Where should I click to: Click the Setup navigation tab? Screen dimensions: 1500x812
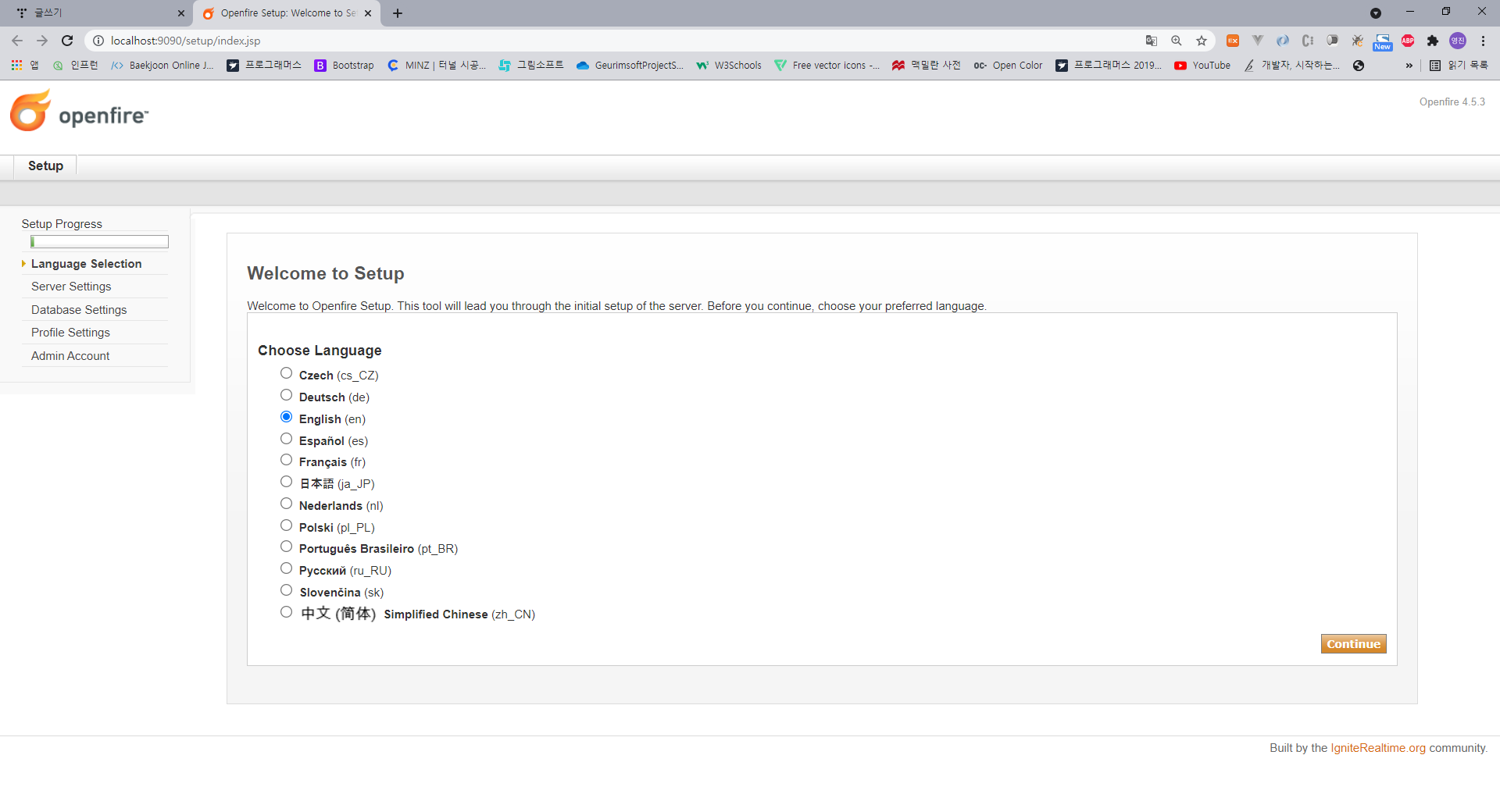click(45, 166)
